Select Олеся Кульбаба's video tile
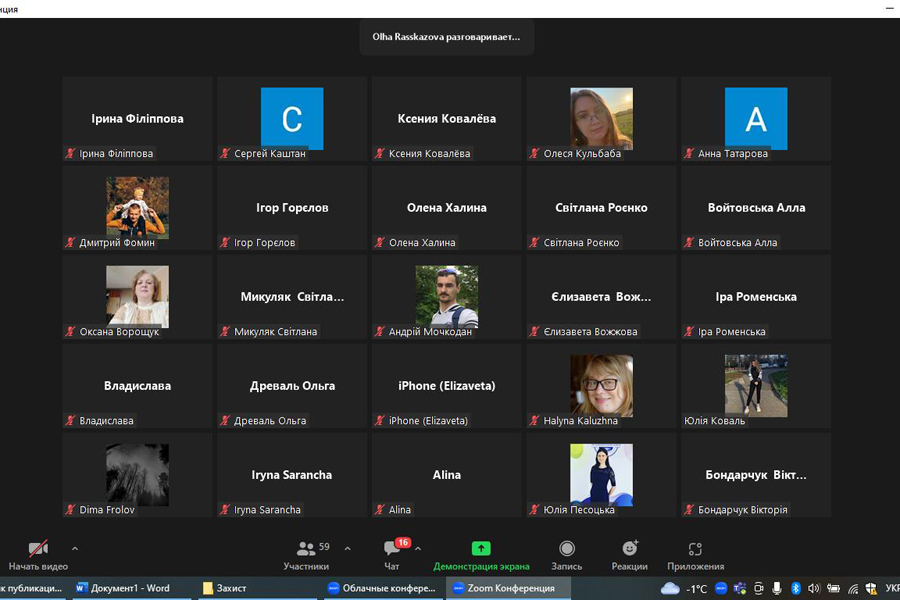Image resolution: width=900 pixels, height=600 pixels. (601, 118)
